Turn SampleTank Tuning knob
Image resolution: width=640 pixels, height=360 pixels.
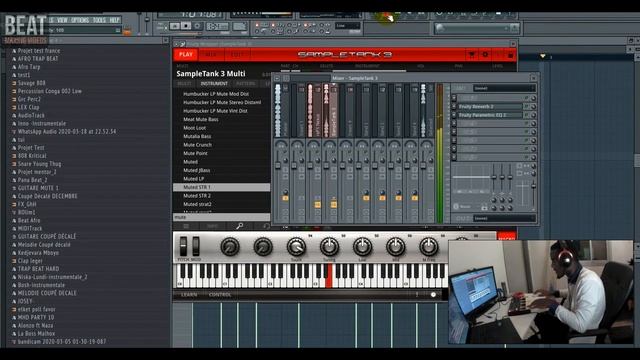329,246
